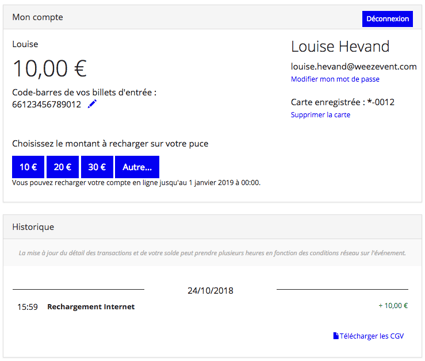This screenshot has width=425, height=361.
Task: Click the Rechargement Internet transaction entry
Action: tap(91, 307)
